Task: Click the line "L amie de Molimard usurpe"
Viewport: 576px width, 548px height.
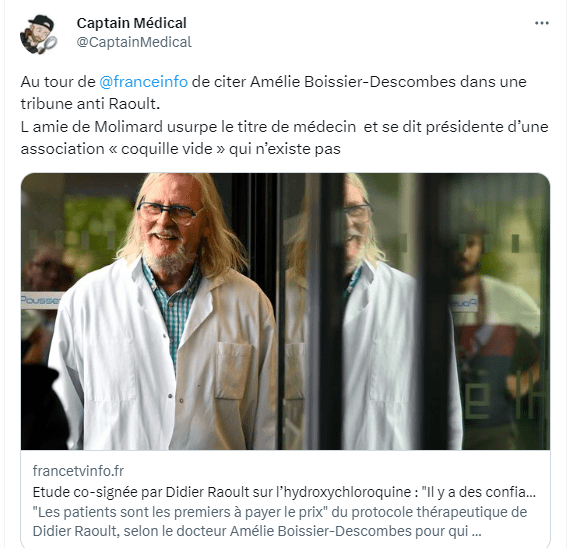Action: tap(284, 127)
